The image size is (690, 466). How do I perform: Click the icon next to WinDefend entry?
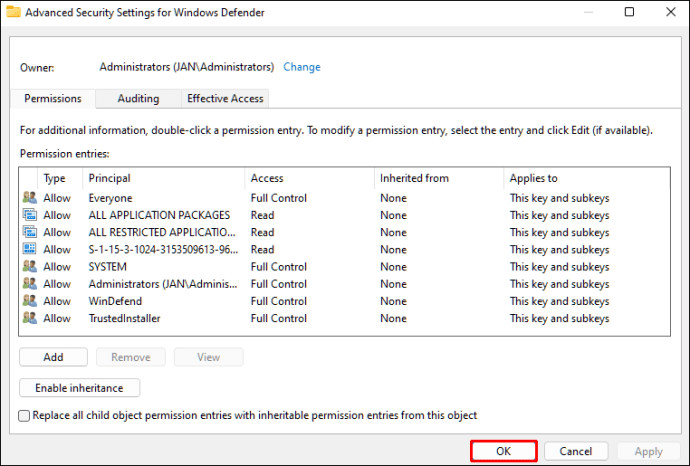click(29, 301)
